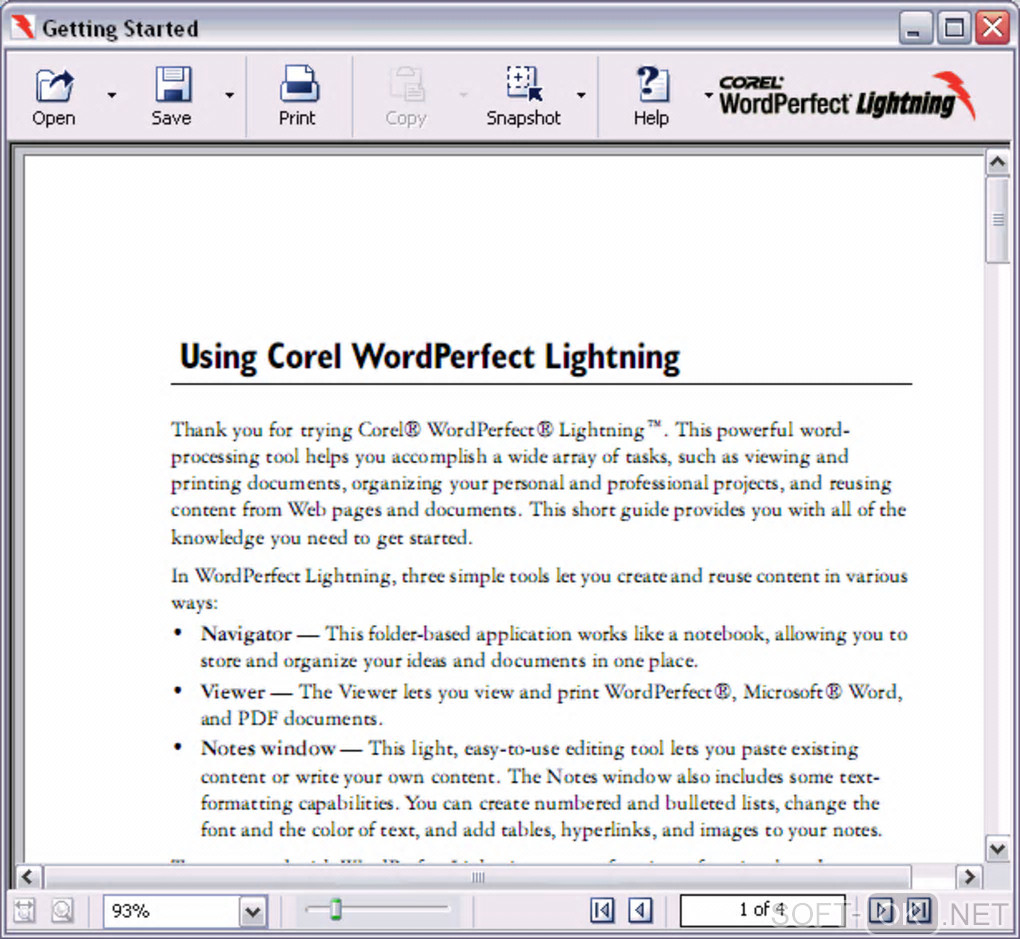The width and height of the screenshot is (1020, 939).
Task: Go to the last page button
Action: [x=919, y=910]
